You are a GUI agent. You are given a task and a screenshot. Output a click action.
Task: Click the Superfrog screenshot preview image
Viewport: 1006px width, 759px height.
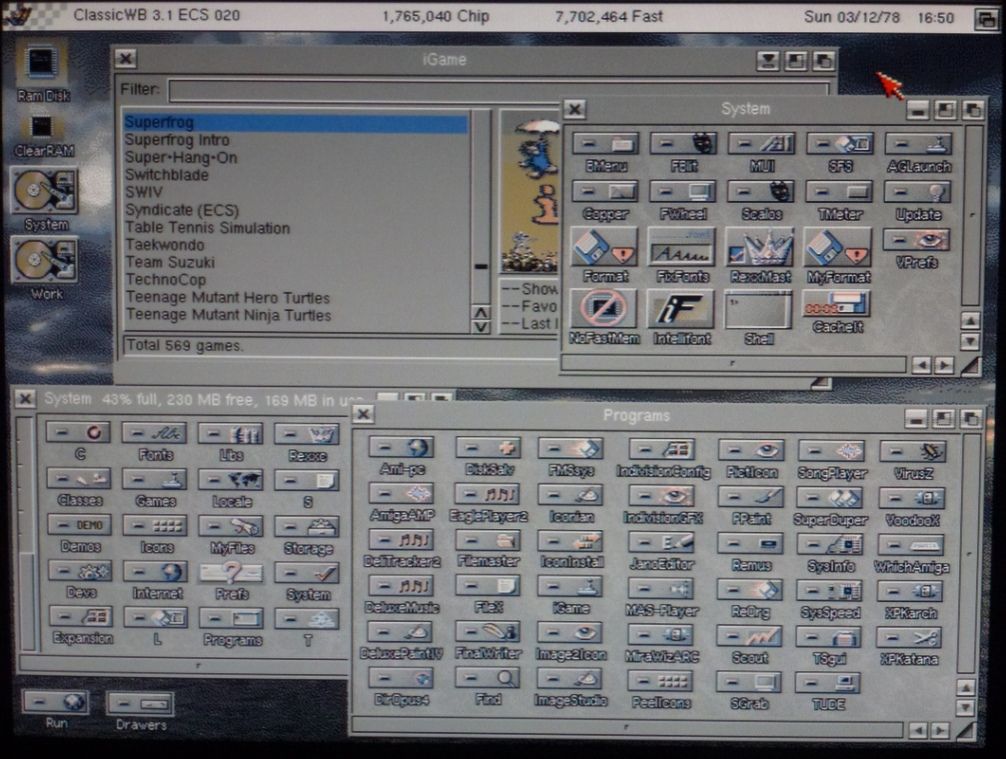click(x=529, y=190)
